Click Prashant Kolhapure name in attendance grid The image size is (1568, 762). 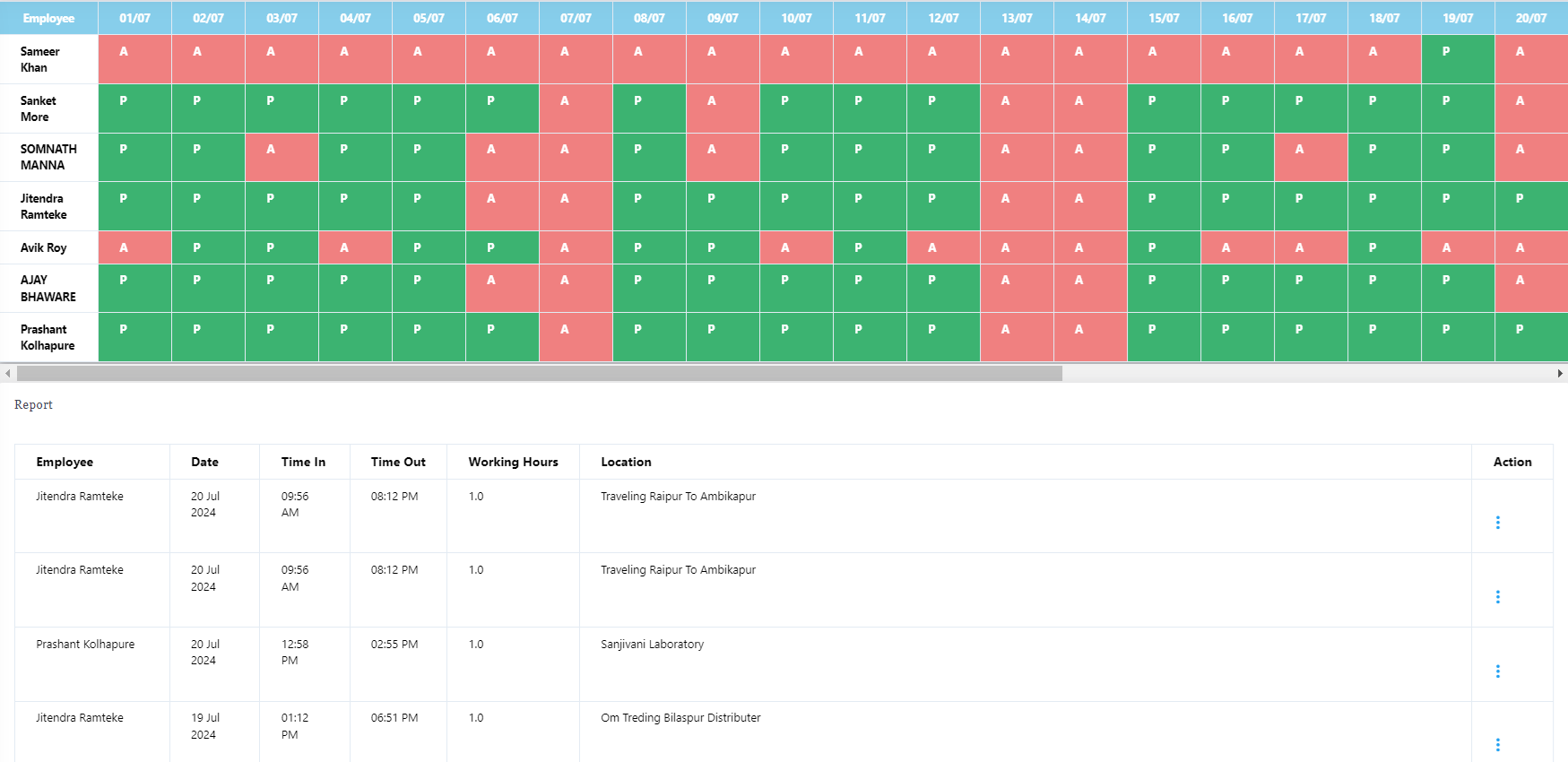pos(48,337)
